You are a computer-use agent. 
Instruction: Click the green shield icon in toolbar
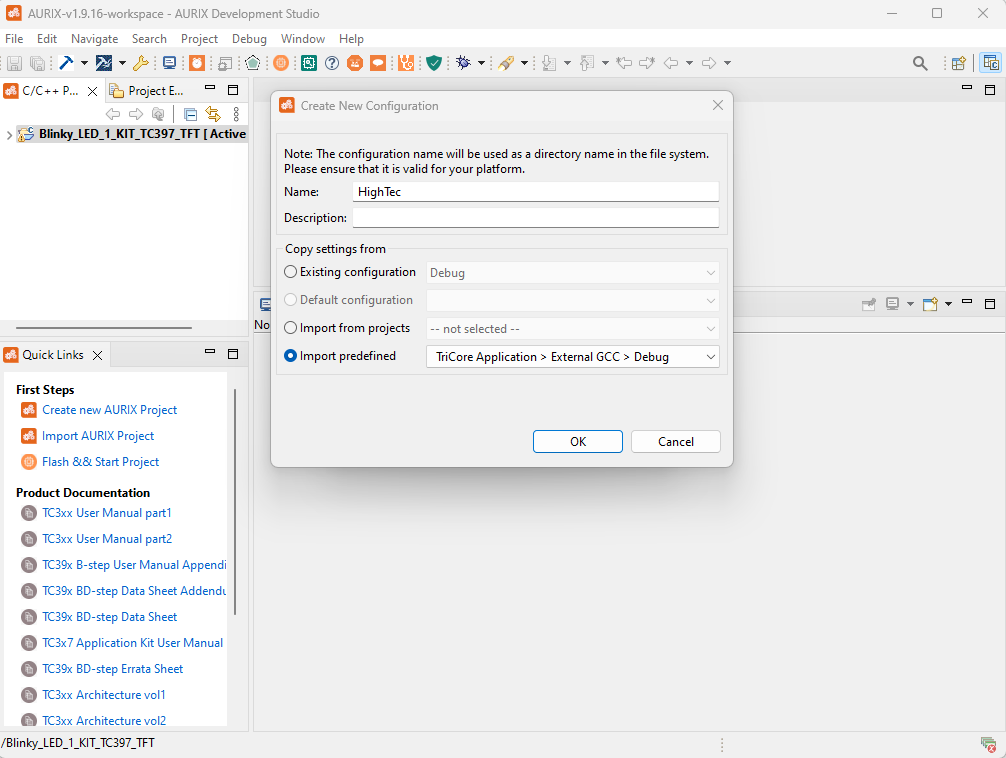point(434,63)
